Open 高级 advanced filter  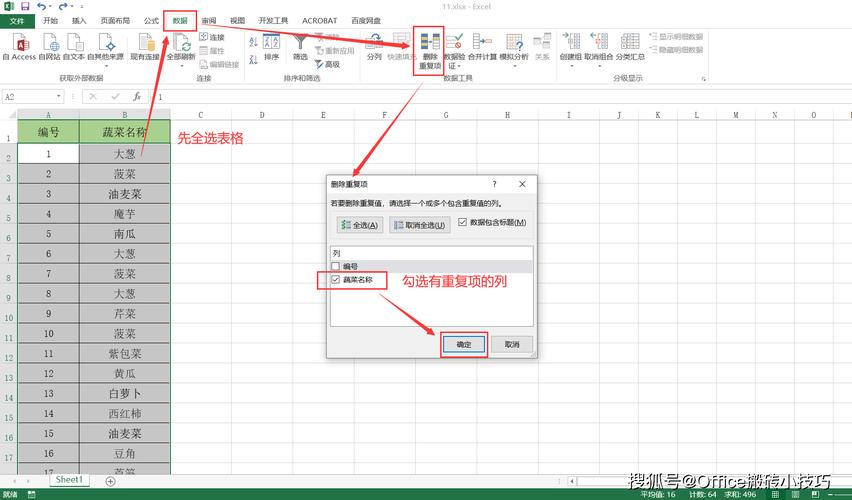coord(328,64)
